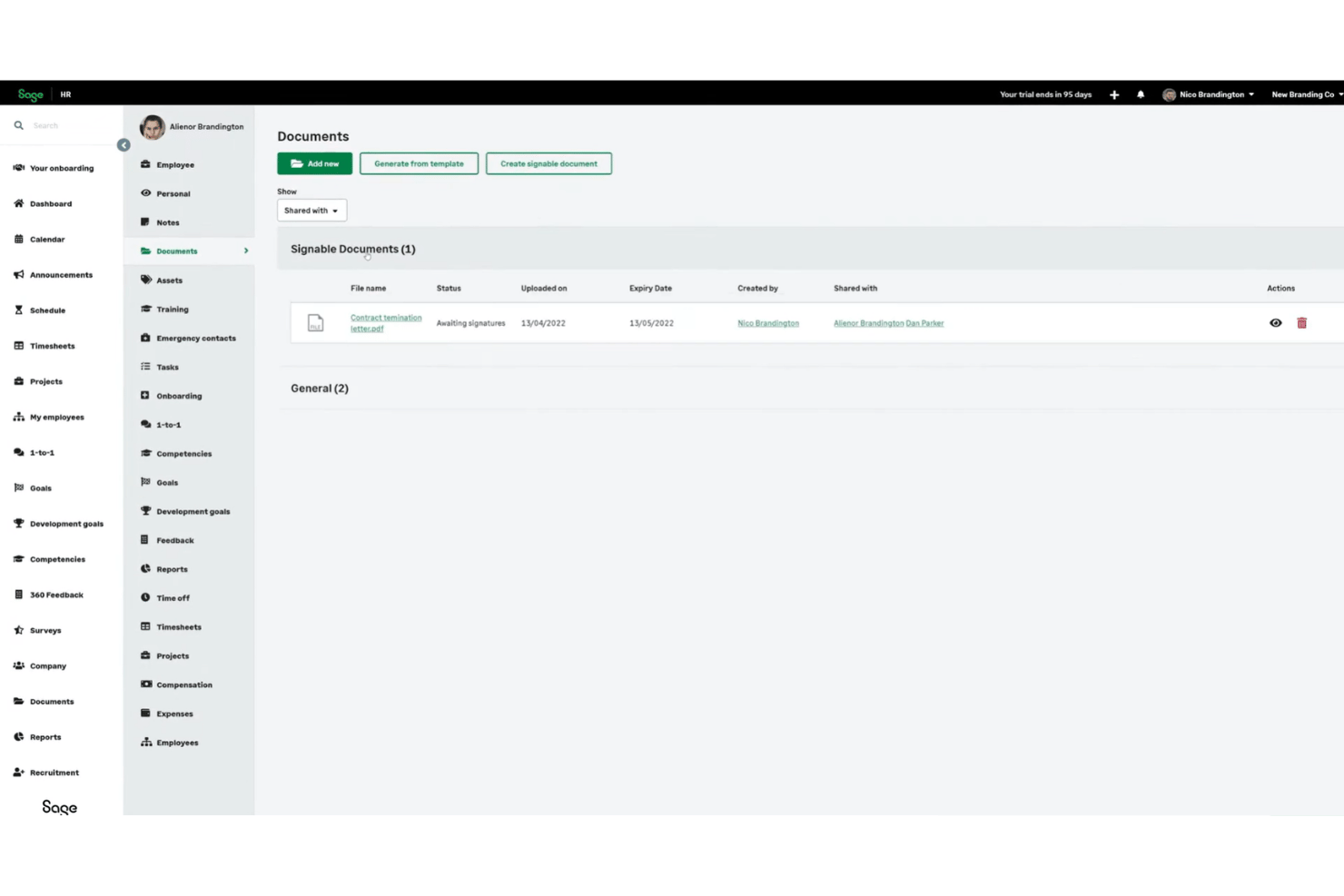Screen dimensions: 1344x896
Task: Click the Expiry Date column header
Action: click(650, 289)
